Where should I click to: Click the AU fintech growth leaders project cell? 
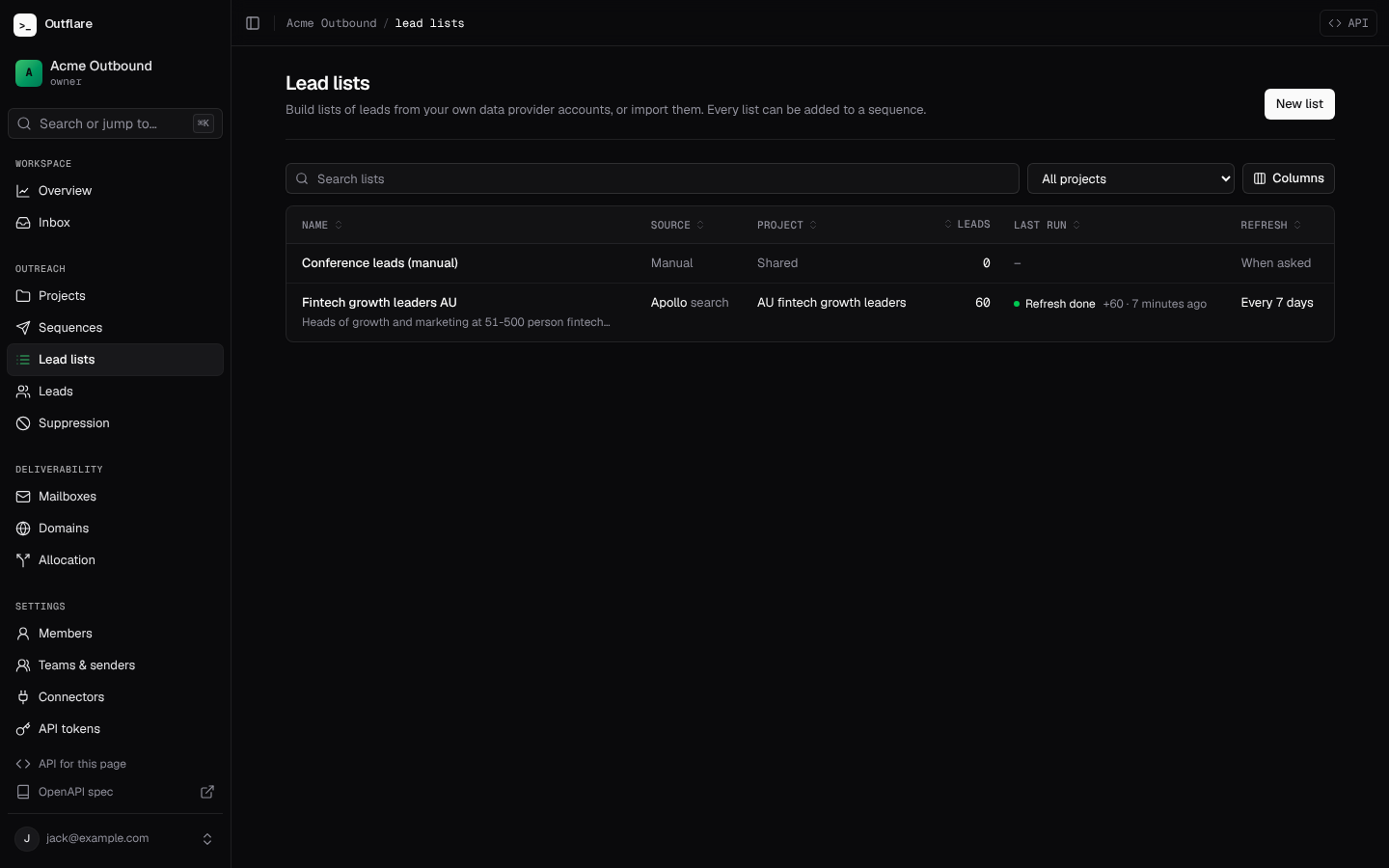tap(831, 303)
